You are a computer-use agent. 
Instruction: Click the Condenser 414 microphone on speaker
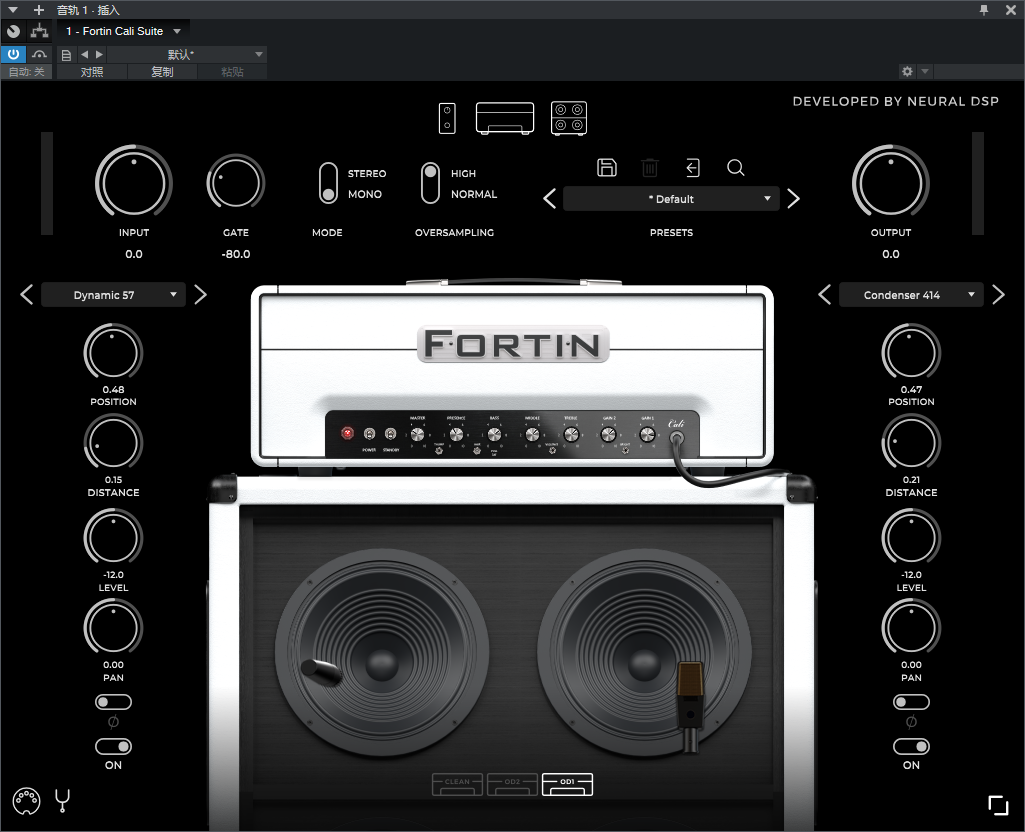[x=690, y=706]
